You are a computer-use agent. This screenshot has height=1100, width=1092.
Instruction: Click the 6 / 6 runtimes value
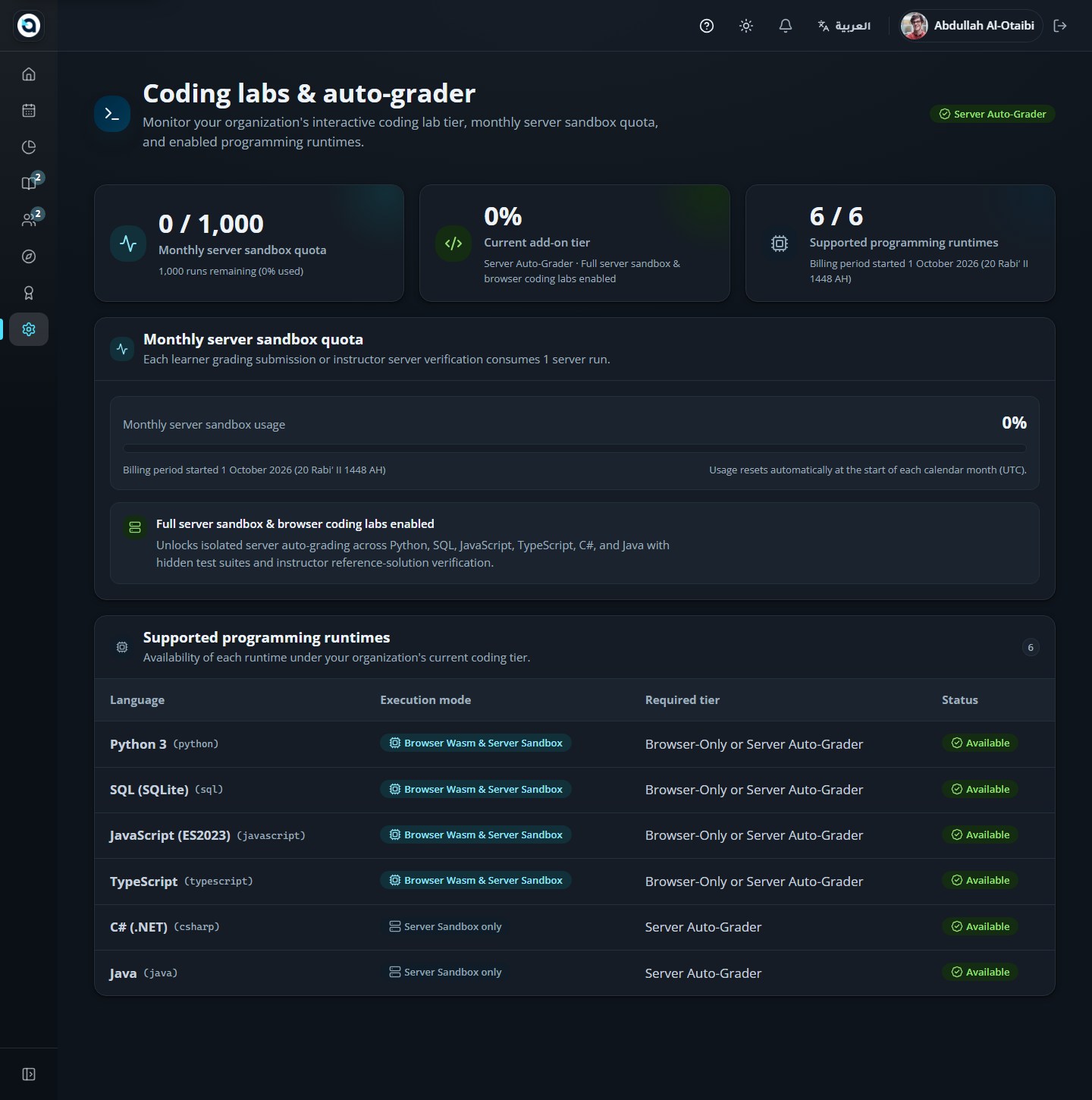click(836, 216)
